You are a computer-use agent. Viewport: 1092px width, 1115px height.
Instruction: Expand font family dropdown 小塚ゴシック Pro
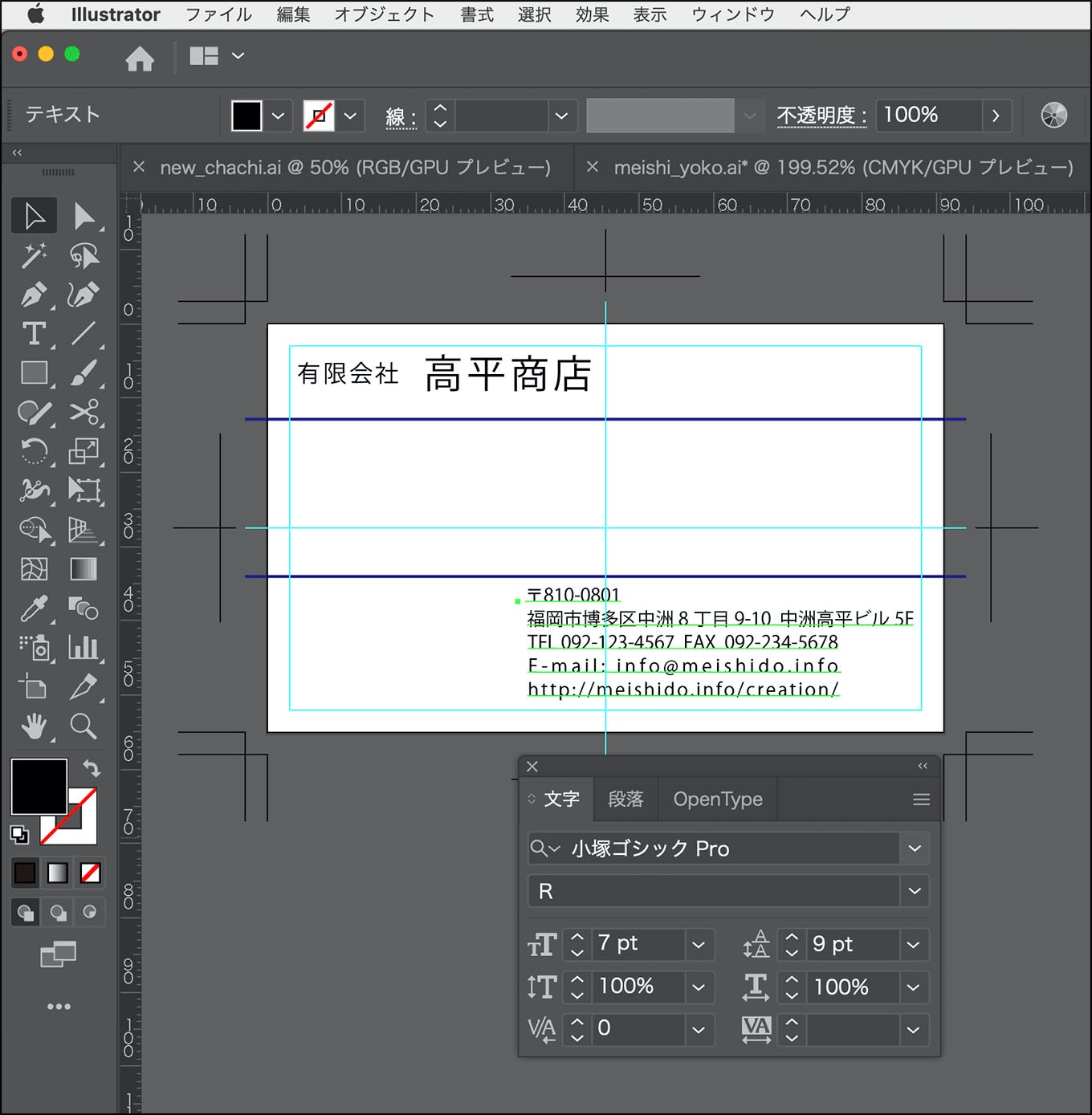[915, 848]
